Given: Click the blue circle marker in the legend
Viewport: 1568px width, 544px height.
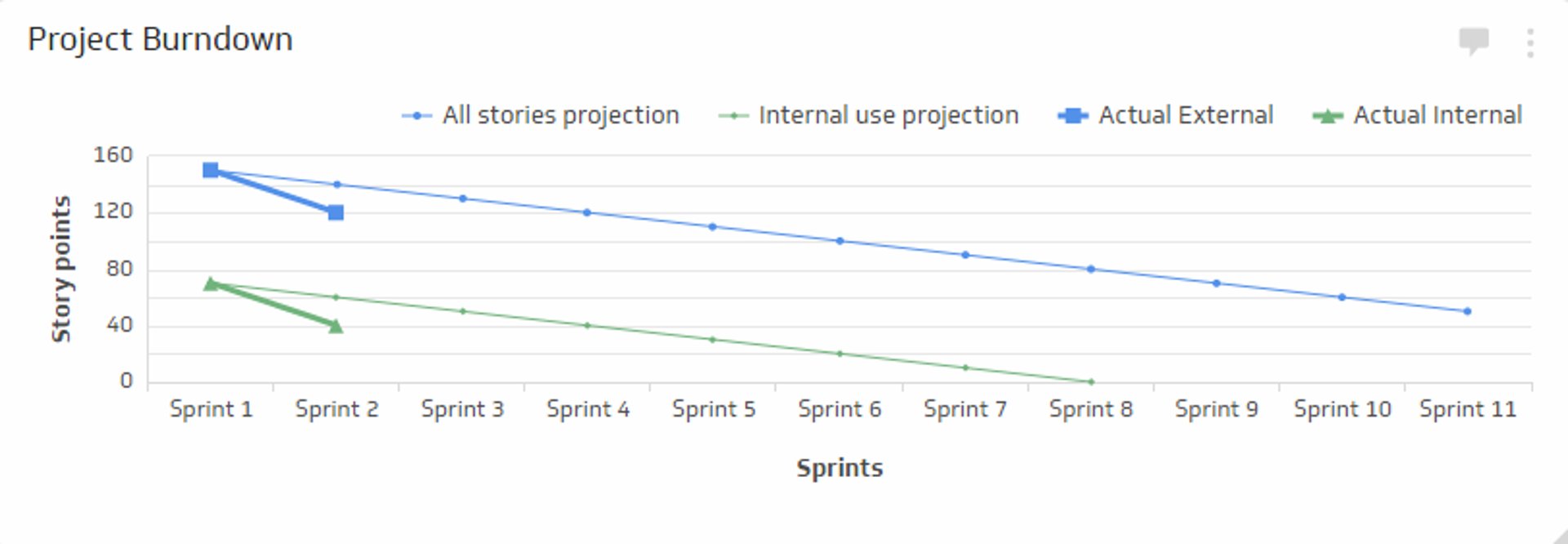Looking at the screenshot, I should coord(419,115).
